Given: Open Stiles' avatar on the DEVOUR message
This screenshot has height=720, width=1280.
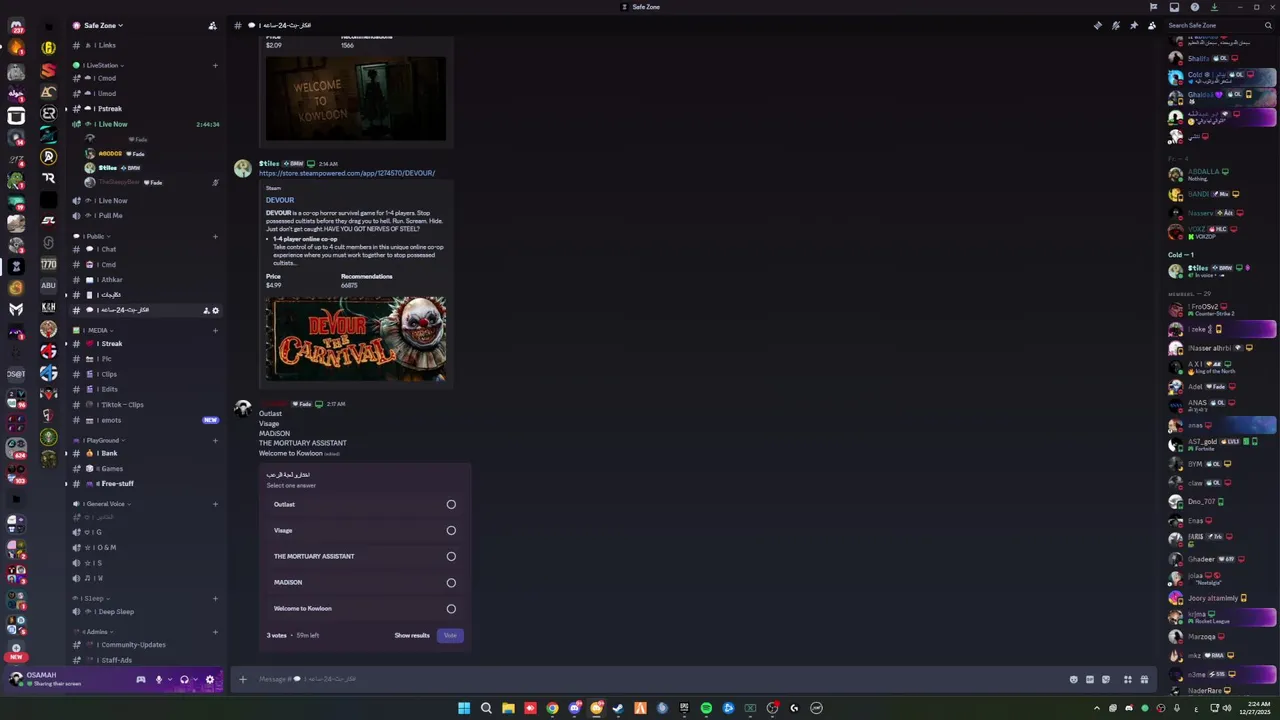Looking at the screenshot, I should coord(243,168).
